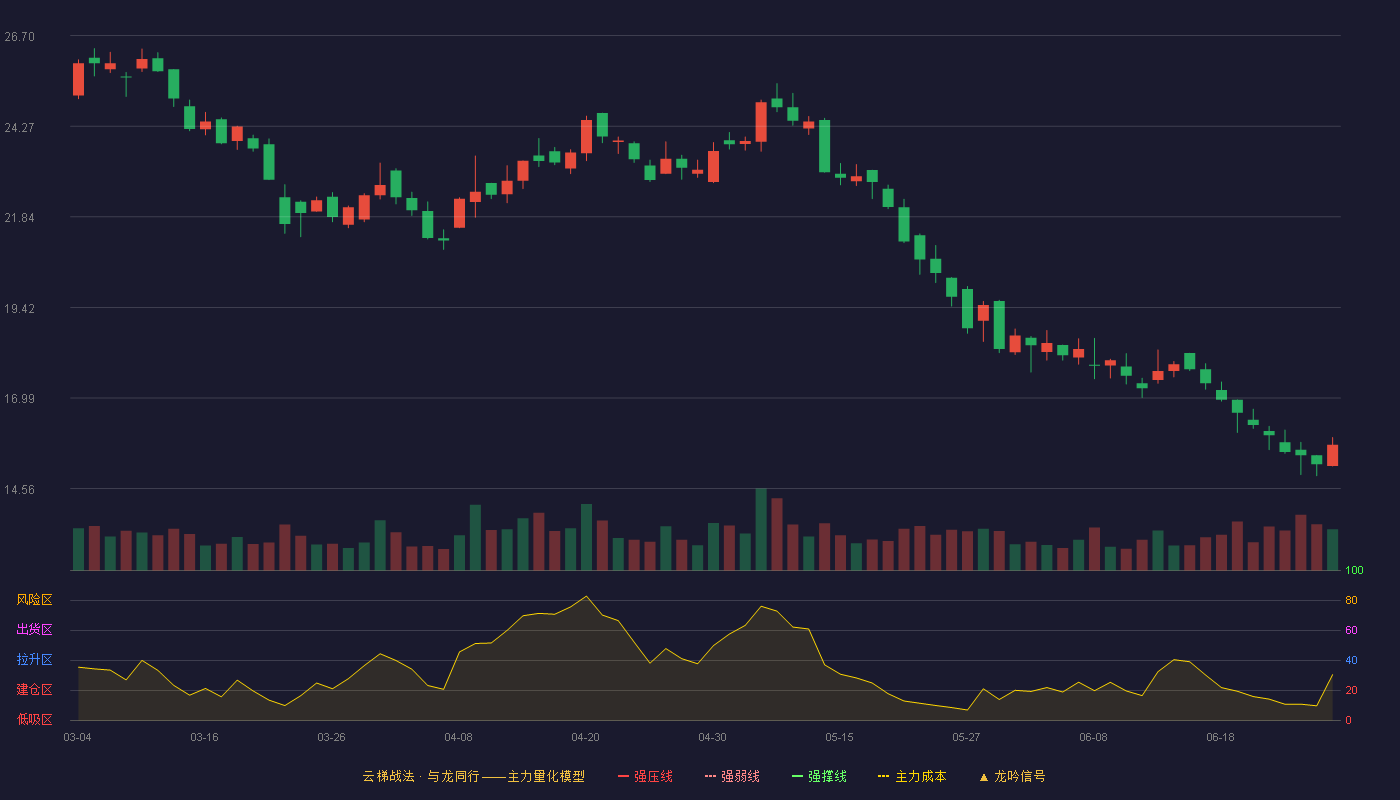The height and width of the screenshot is (800, 1400).
Task: Click the 26.70 price axis label
Action: coord(19,37)
